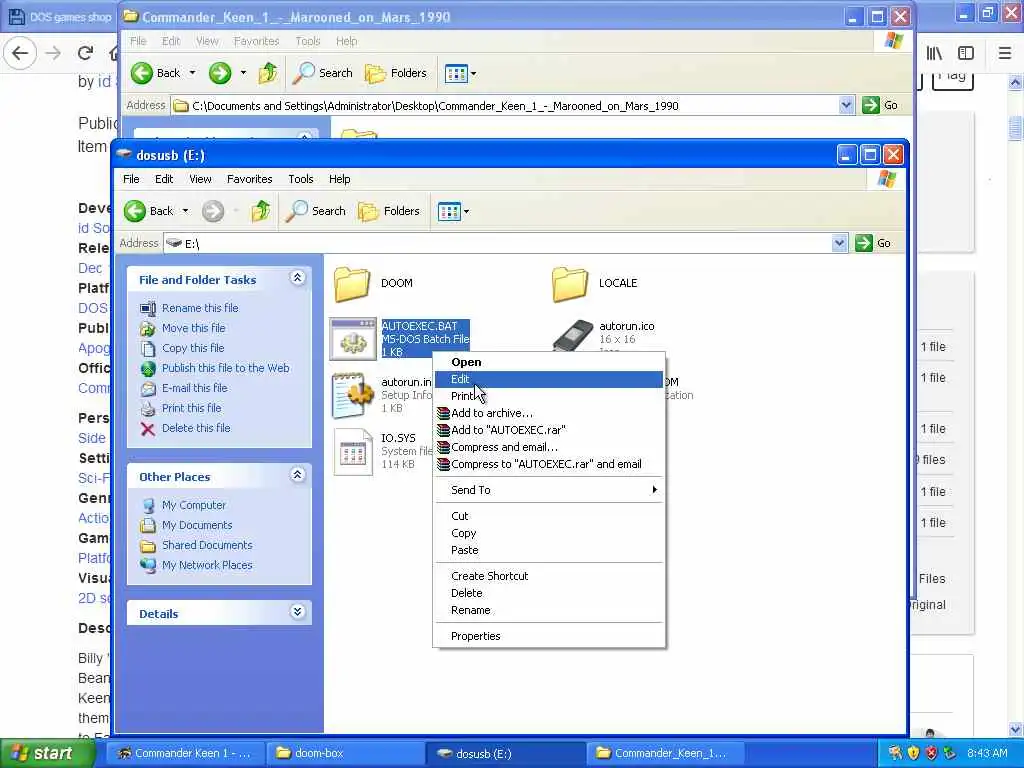Open the View menu in the dosusb window
1024x768 pixels.
point(200,179)
